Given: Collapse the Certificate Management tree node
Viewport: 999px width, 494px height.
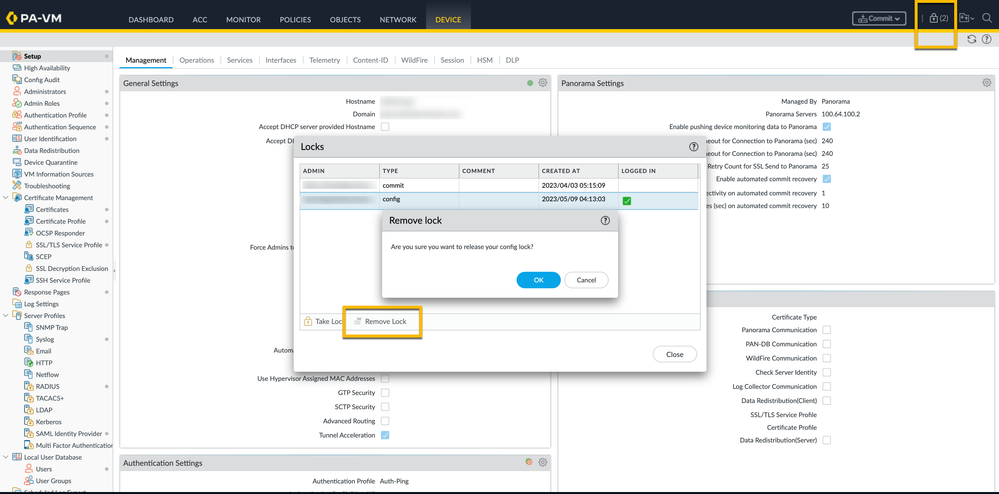Looking at the screenshot, I should [x=6, y=198].
